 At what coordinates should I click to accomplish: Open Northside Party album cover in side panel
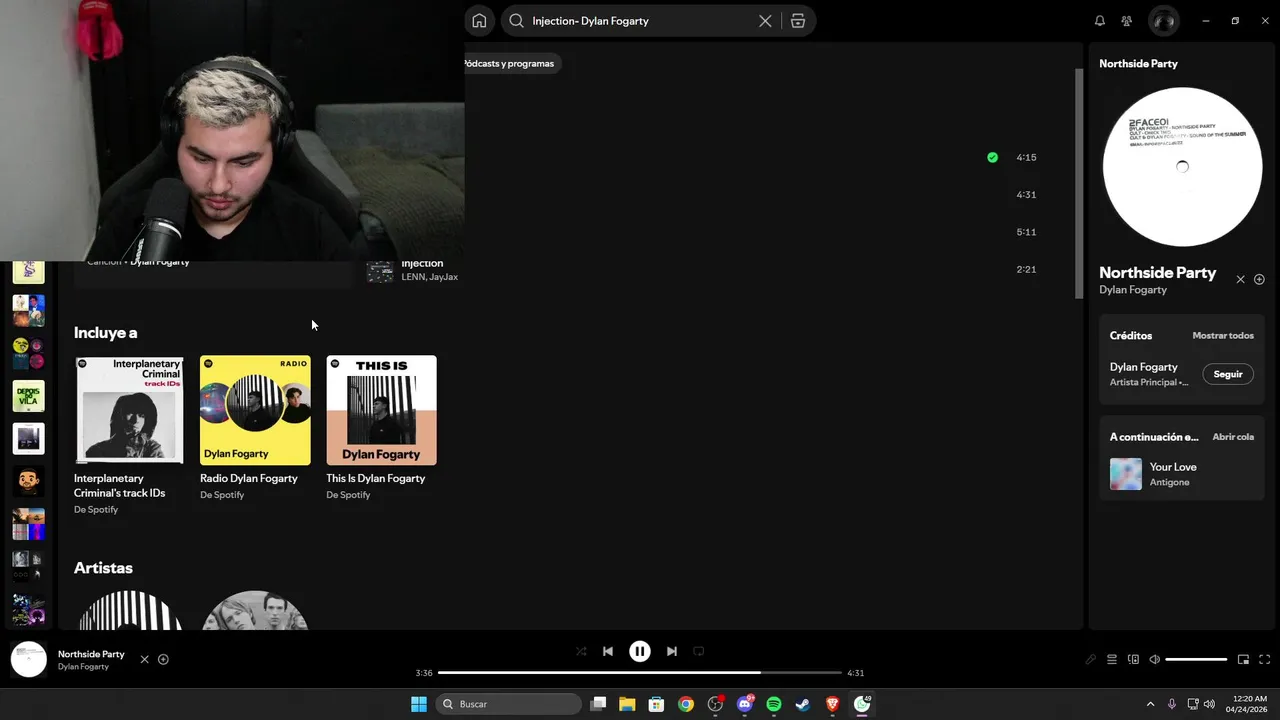click(1182, 167)
